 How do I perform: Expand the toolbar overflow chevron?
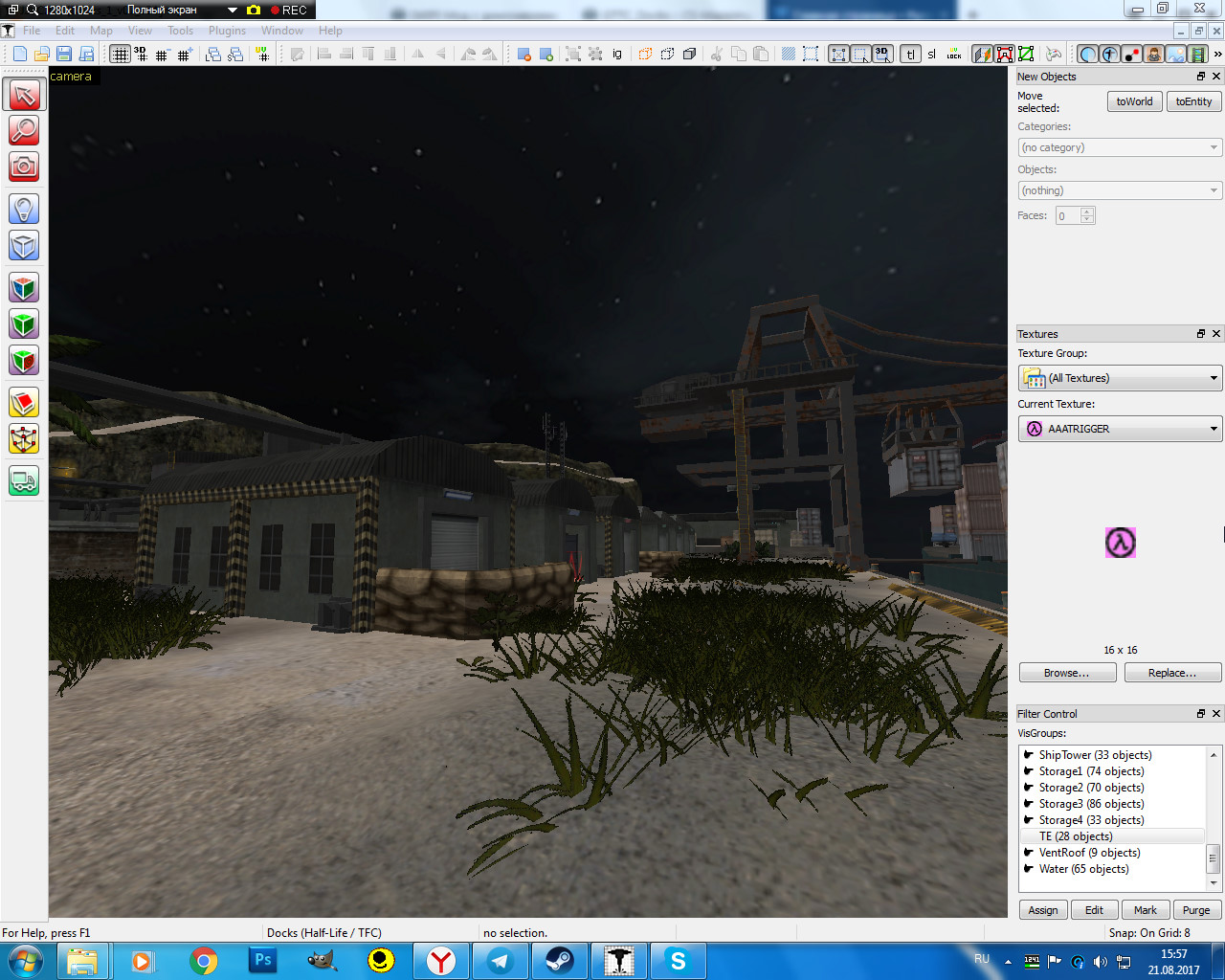1217,55
